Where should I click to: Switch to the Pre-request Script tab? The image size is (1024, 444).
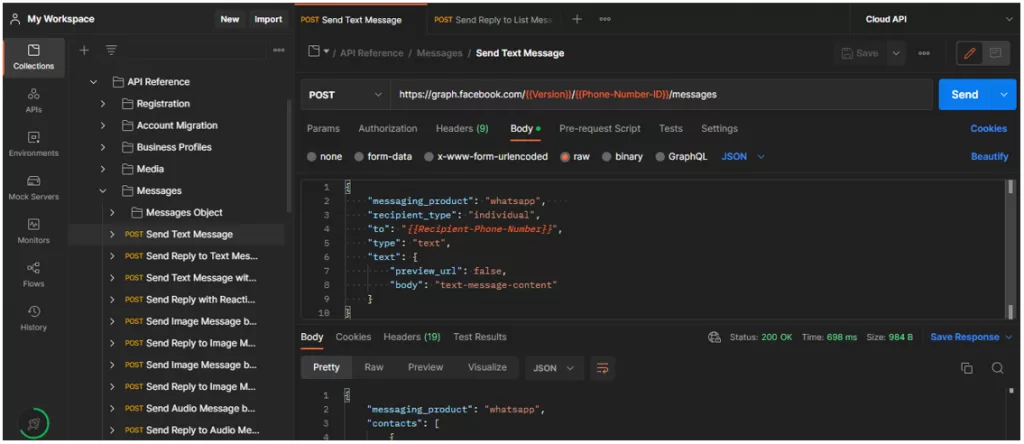pos(600,129)
